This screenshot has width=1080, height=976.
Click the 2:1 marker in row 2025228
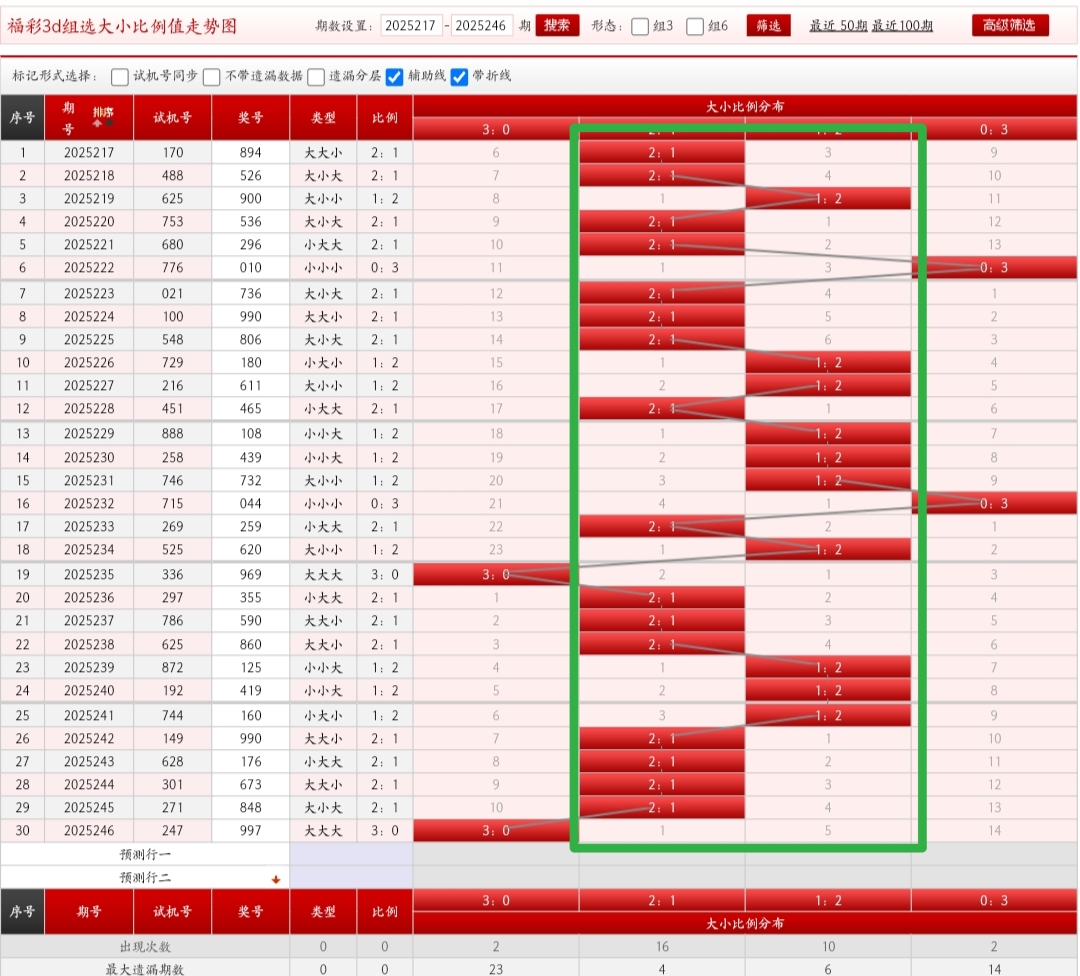[662, 409]
